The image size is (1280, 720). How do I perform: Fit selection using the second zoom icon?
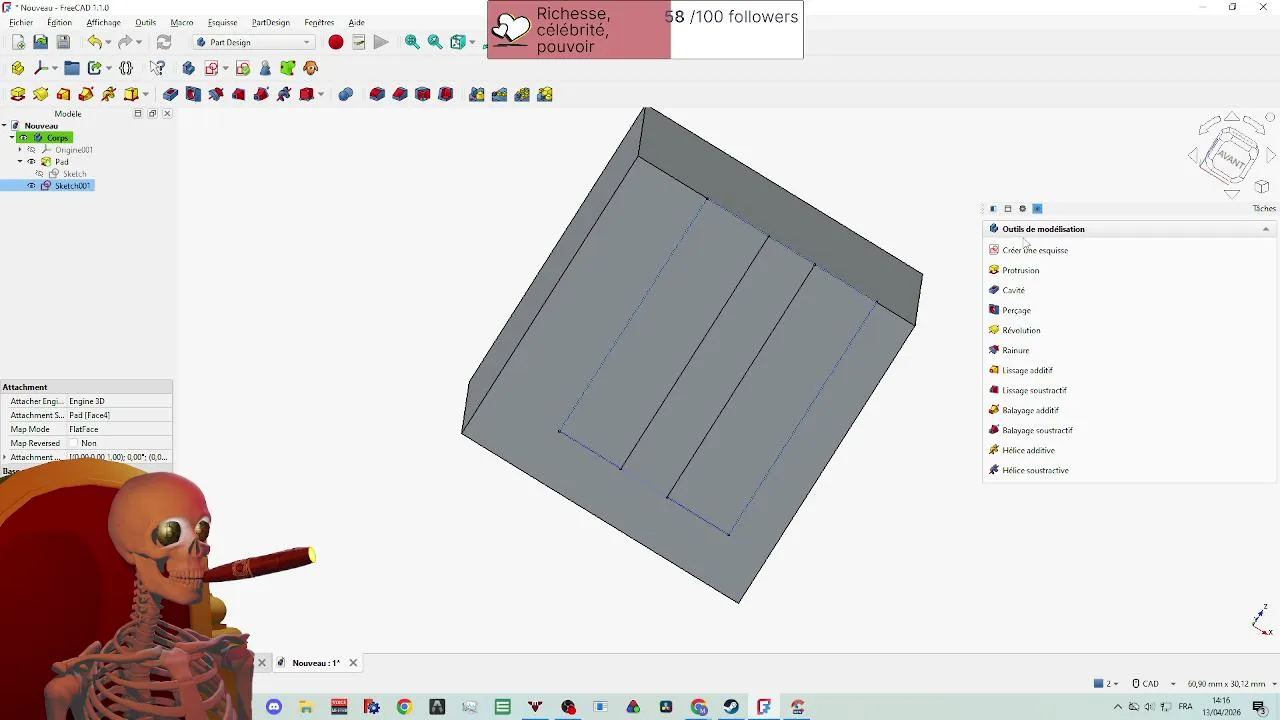point(435,42)
